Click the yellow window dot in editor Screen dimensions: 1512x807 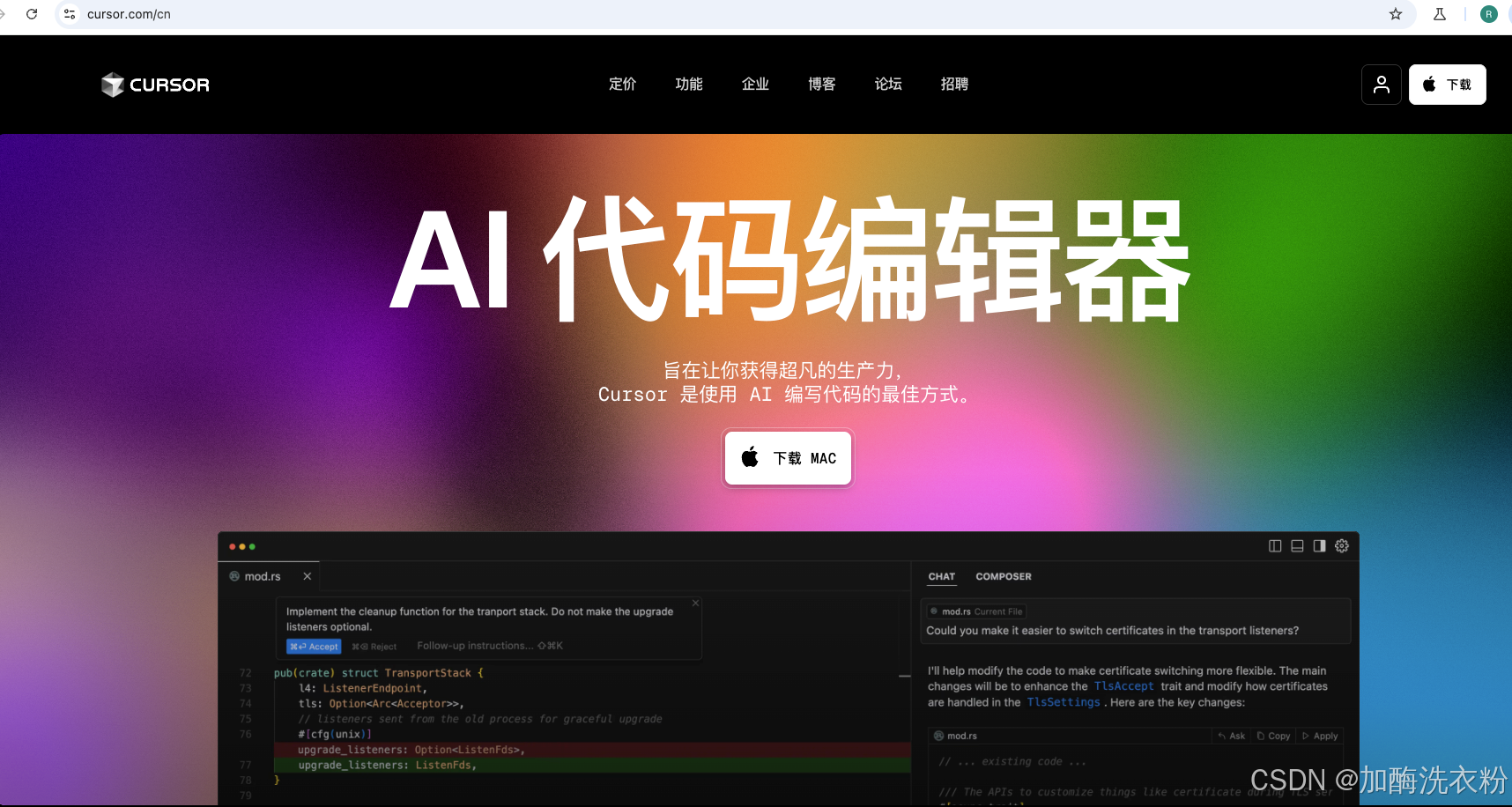(242, 547)
